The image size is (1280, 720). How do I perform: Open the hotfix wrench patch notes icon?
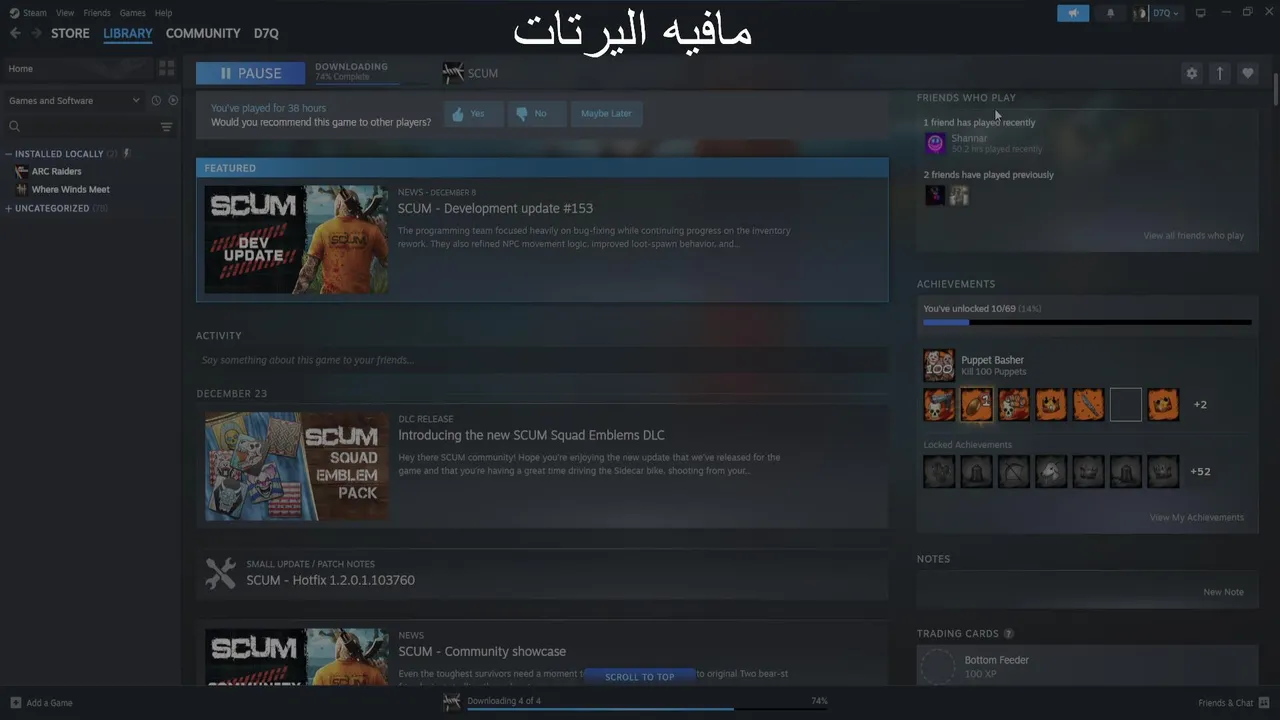click(220, 573)
